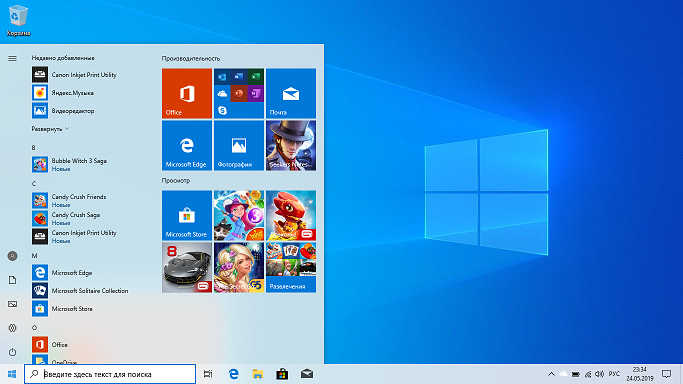Open the Microsoft Store tile

(x=187, y=216)
